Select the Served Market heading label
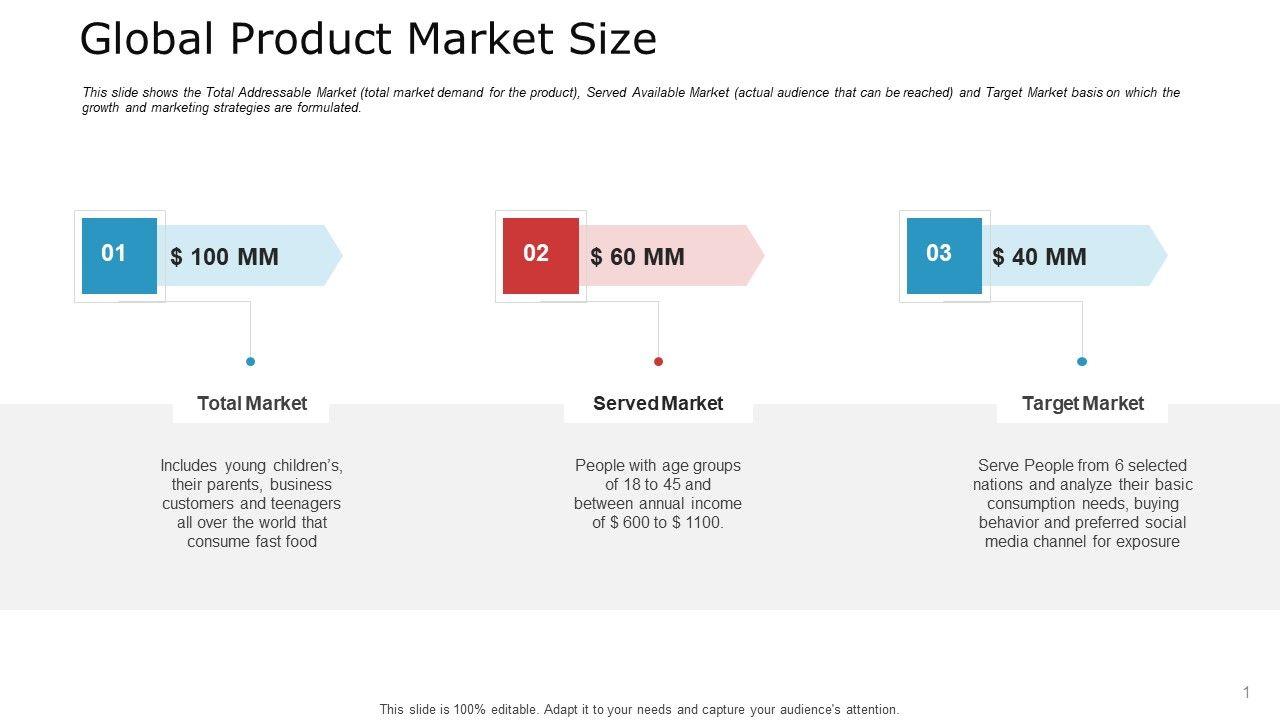Image resolution: width=1280 pixels, height=720 pixels. tap(658, 404)
